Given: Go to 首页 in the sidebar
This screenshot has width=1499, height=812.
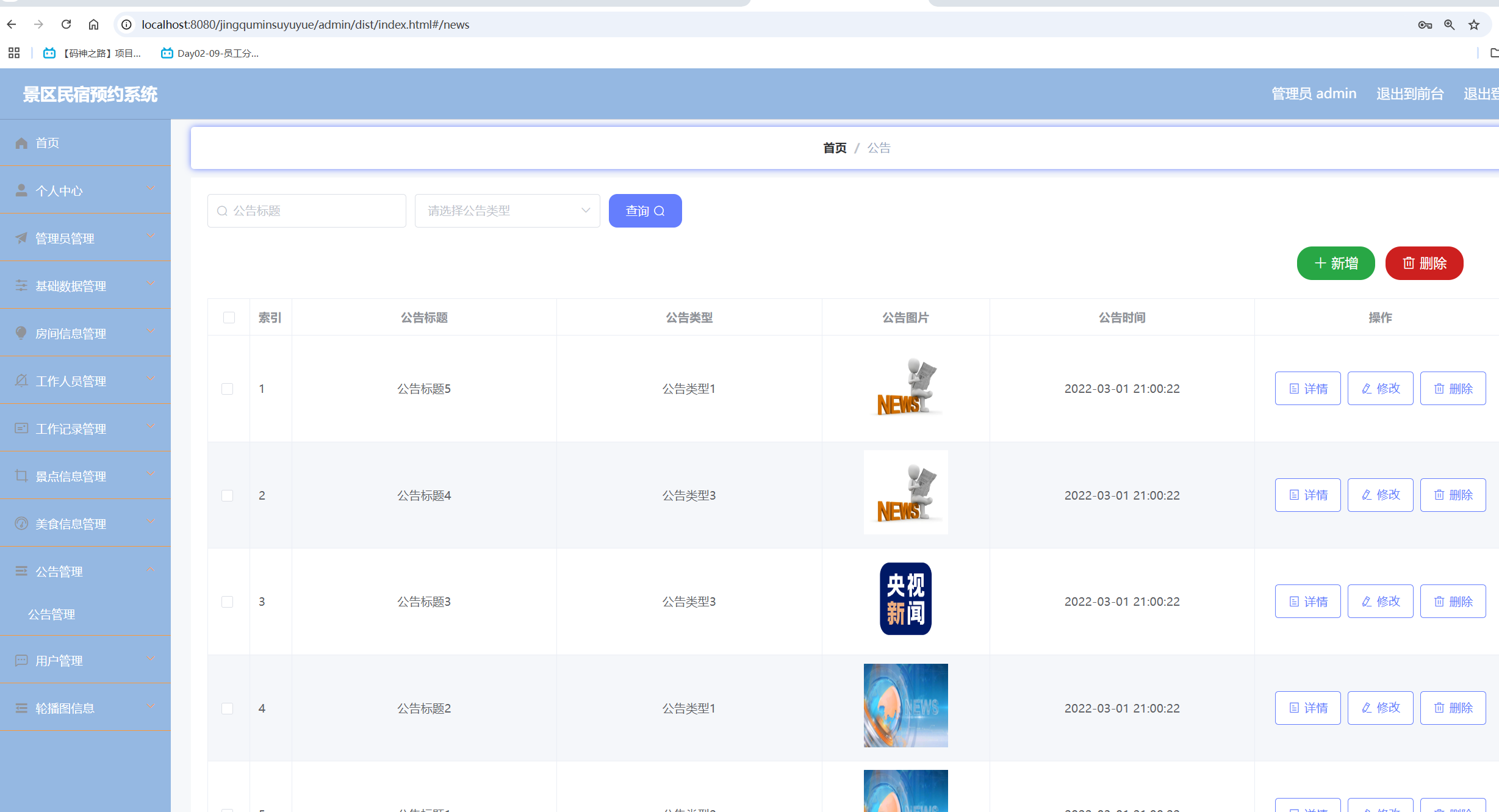Looking at the screenshot, I should click(47, 143).
